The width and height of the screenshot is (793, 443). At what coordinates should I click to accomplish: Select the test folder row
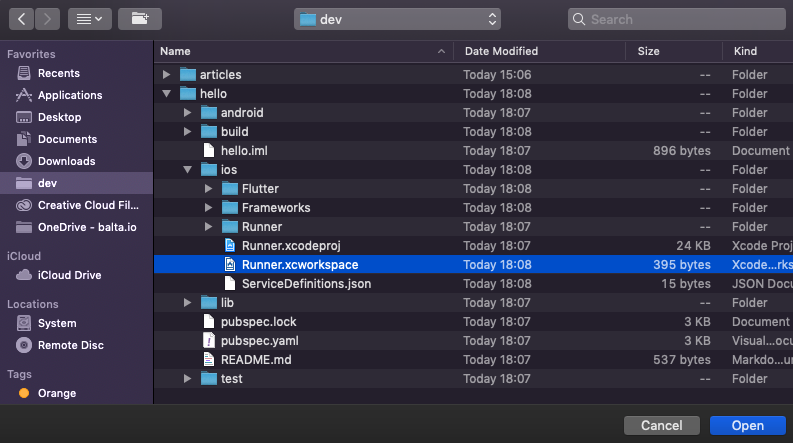473,379
